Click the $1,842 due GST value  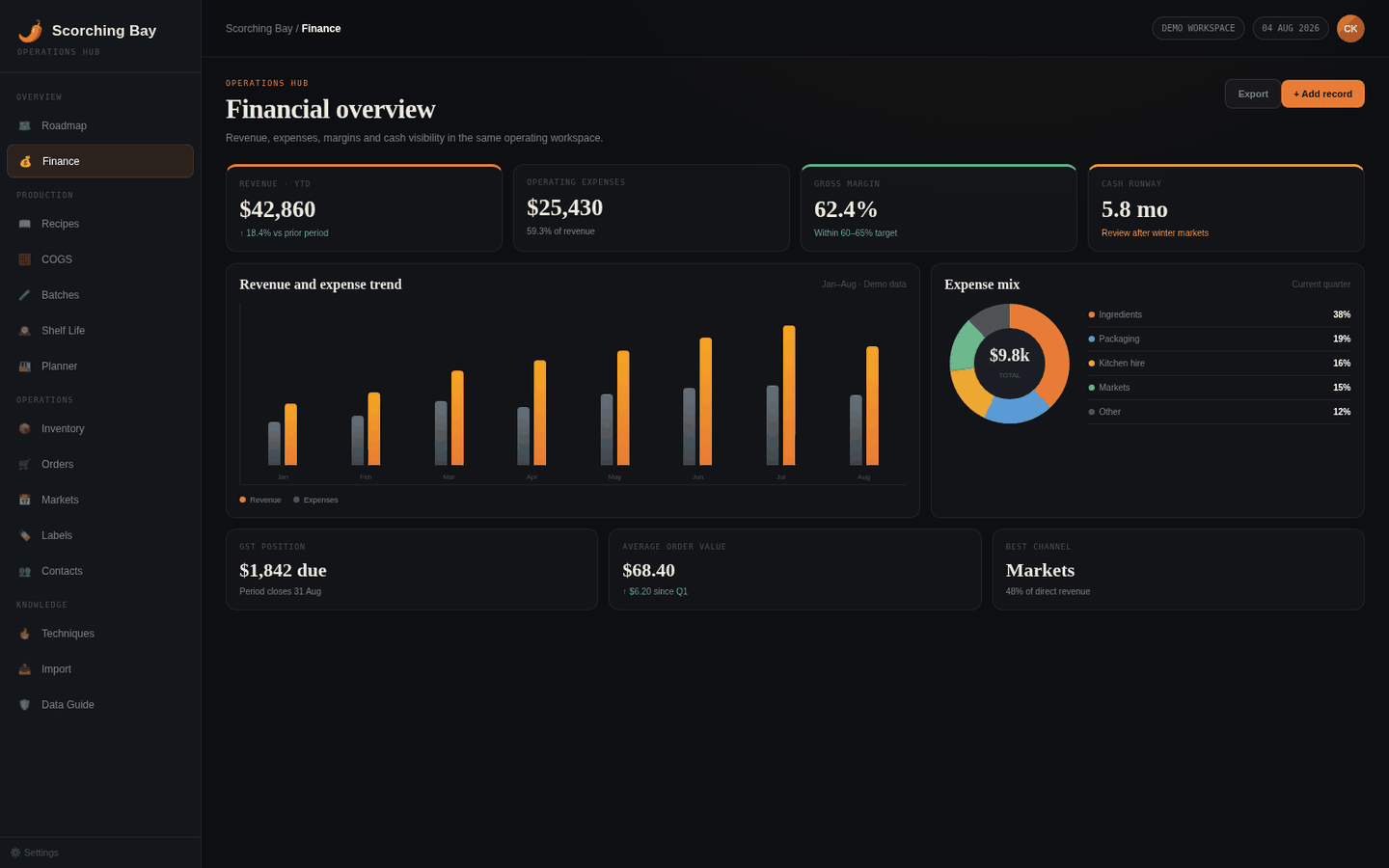(x=283, y=570)
